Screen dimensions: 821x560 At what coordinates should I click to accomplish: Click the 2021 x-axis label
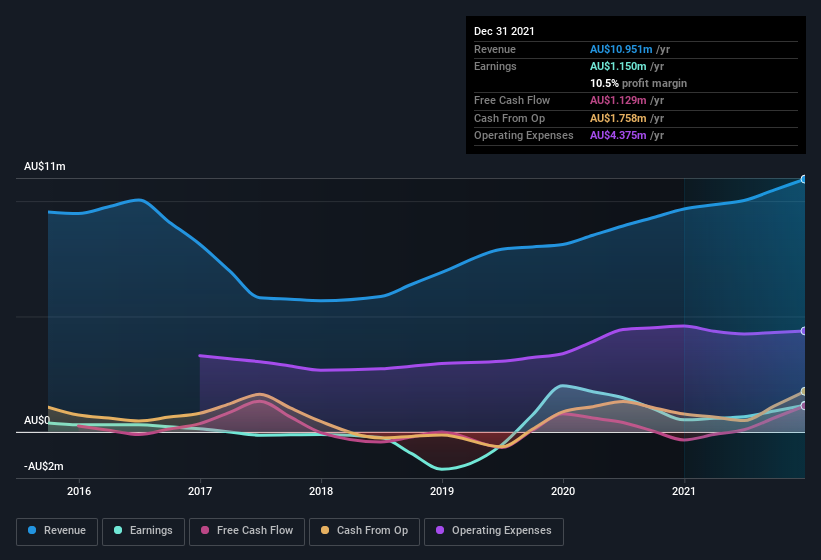pyautogui.click(x=684, y=491)
